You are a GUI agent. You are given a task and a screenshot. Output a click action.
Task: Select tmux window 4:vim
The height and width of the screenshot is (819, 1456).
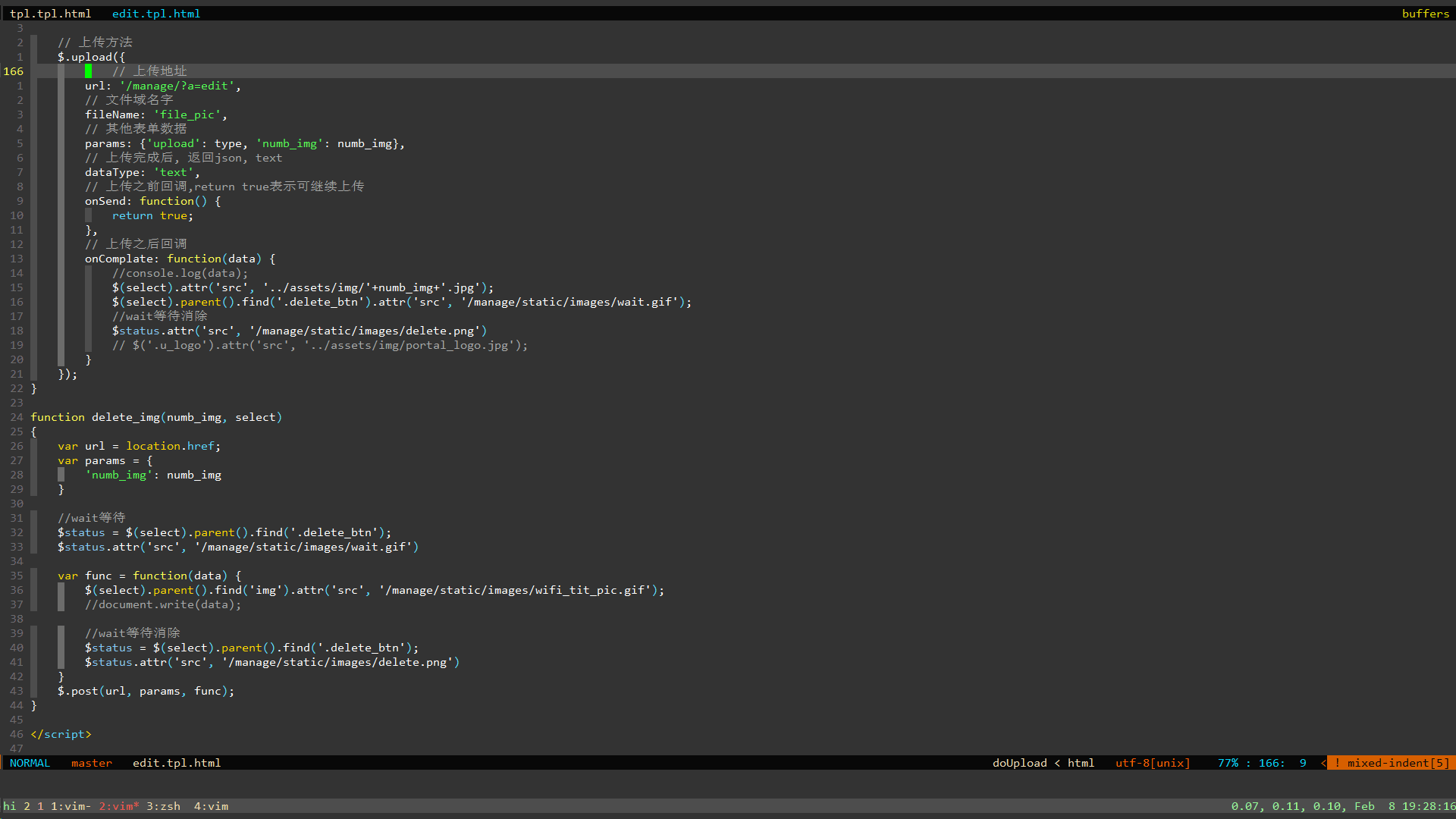pyautogui.click(x=211, y=806)
